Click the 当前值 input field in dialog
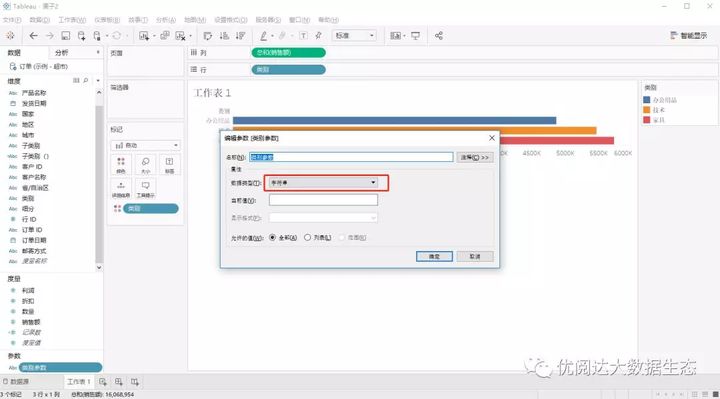Viewport: 720px width, 399px height. click(323, 200)
